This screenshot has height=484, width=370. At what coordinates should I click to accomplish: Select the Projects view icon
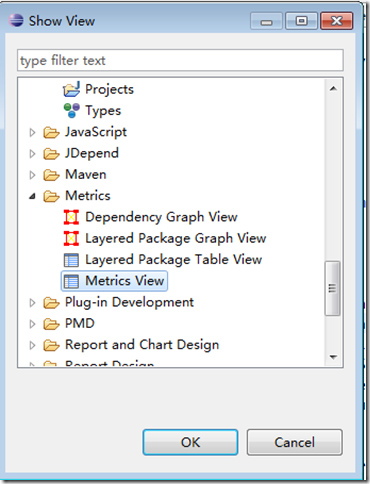point(71,89)
